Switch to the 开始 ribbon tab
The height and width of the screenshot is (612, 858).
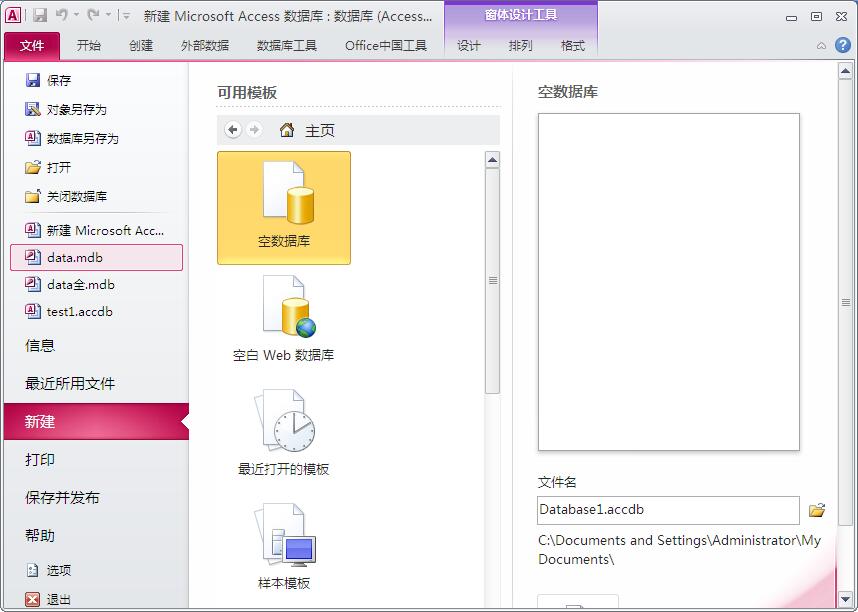click(89, 45)
